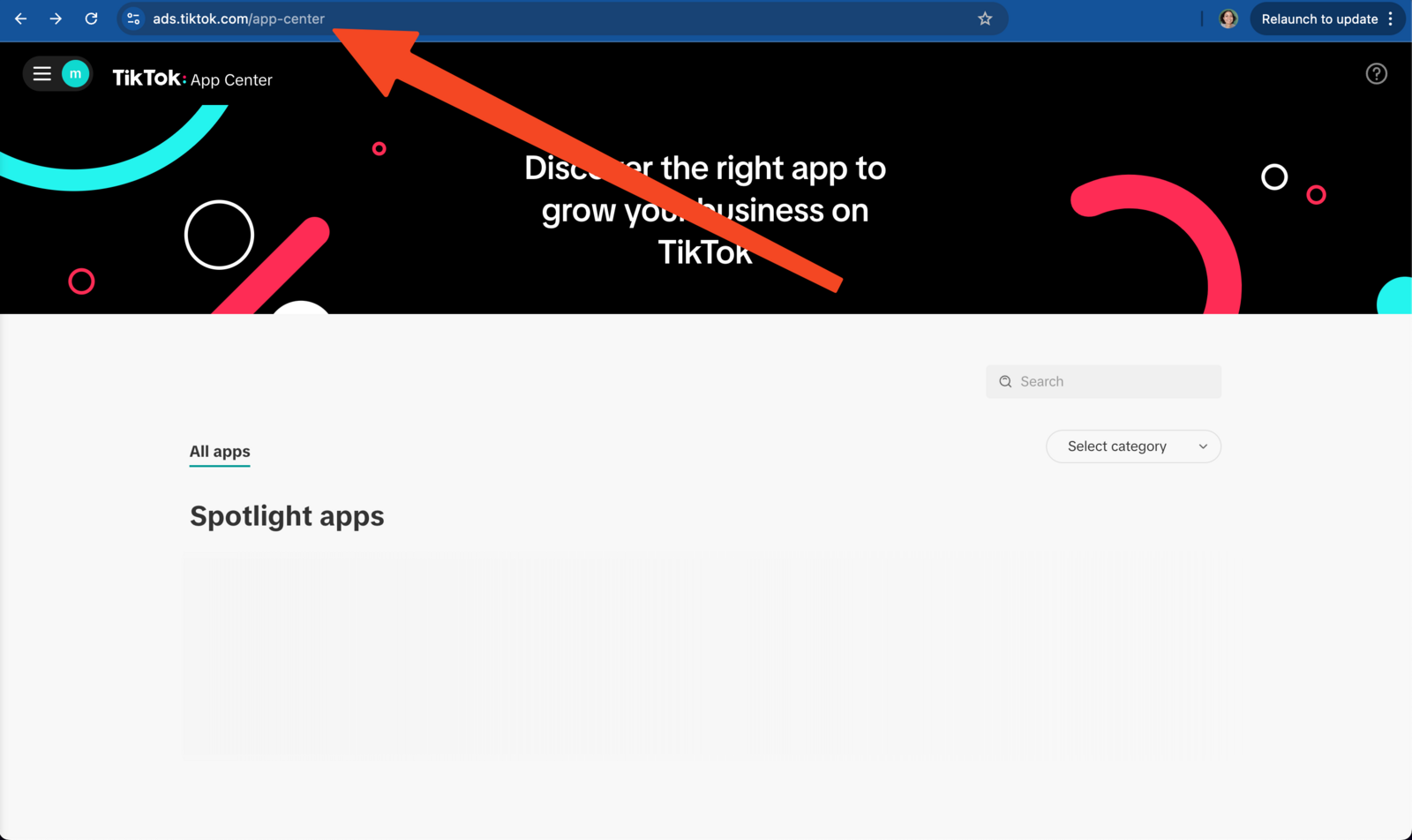Select the Spotlight apps heading area
This screenshot has width=1412, height=840.
[287, 516]
